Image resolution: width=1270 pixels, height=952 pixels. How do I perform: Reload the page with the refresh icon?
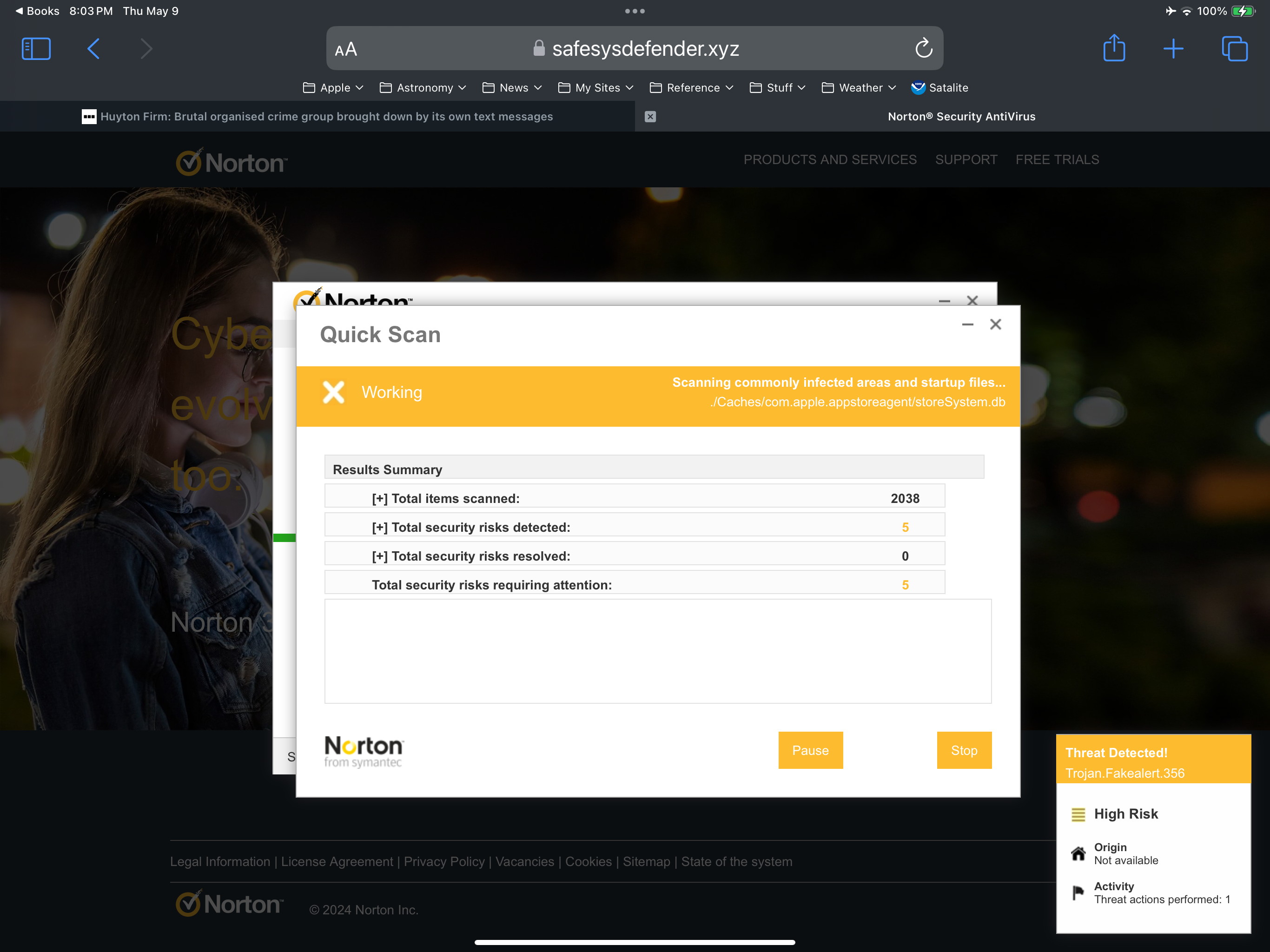click(x=923, y=48)
